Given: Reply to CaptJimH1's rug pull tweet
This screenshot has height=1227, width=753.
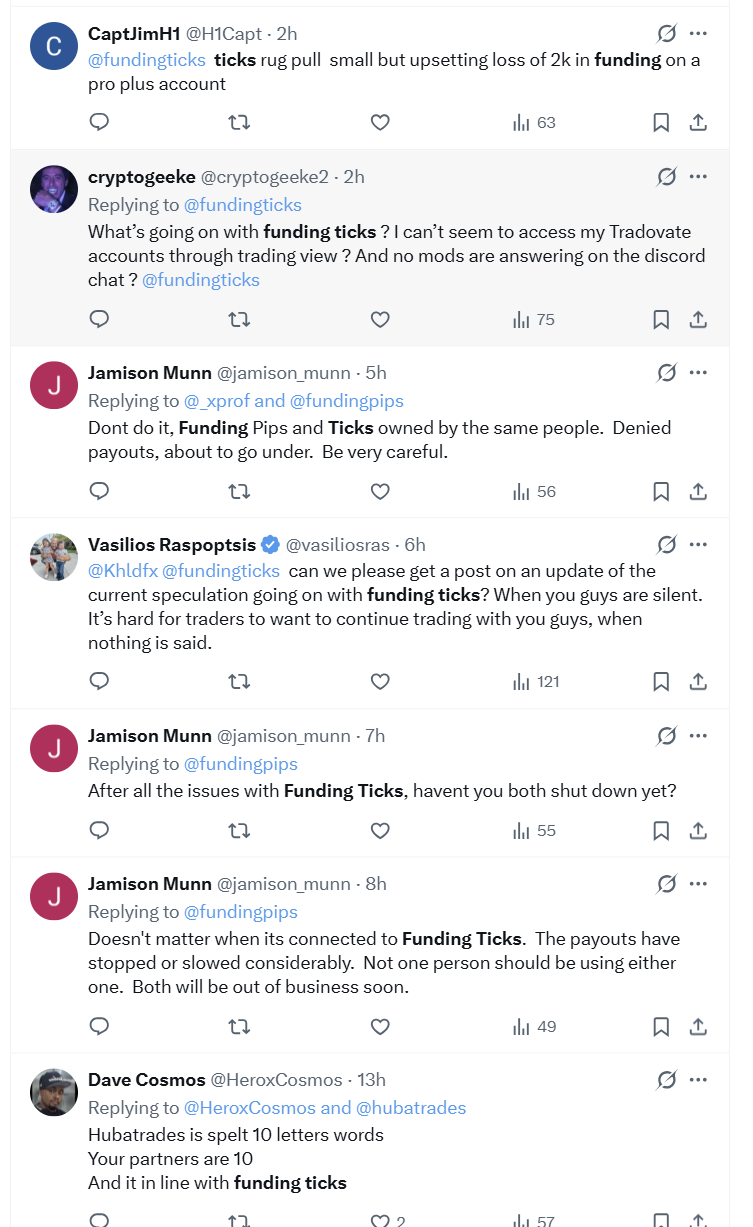Looking at the screenshot, I should tap(99, 122).
